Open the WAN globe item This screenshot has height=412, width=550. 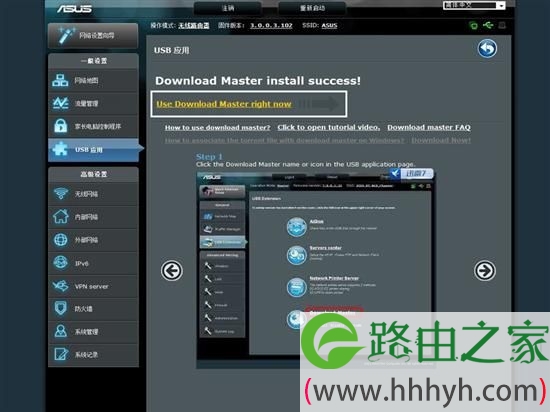(x=93, y=240)
